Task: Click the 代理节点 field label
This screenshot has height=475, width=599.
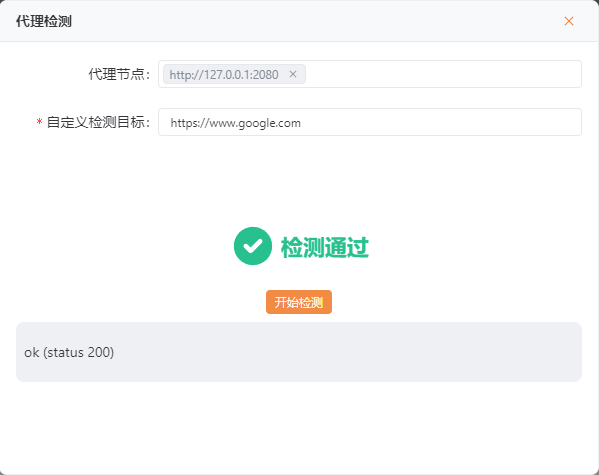Action: 119,74
